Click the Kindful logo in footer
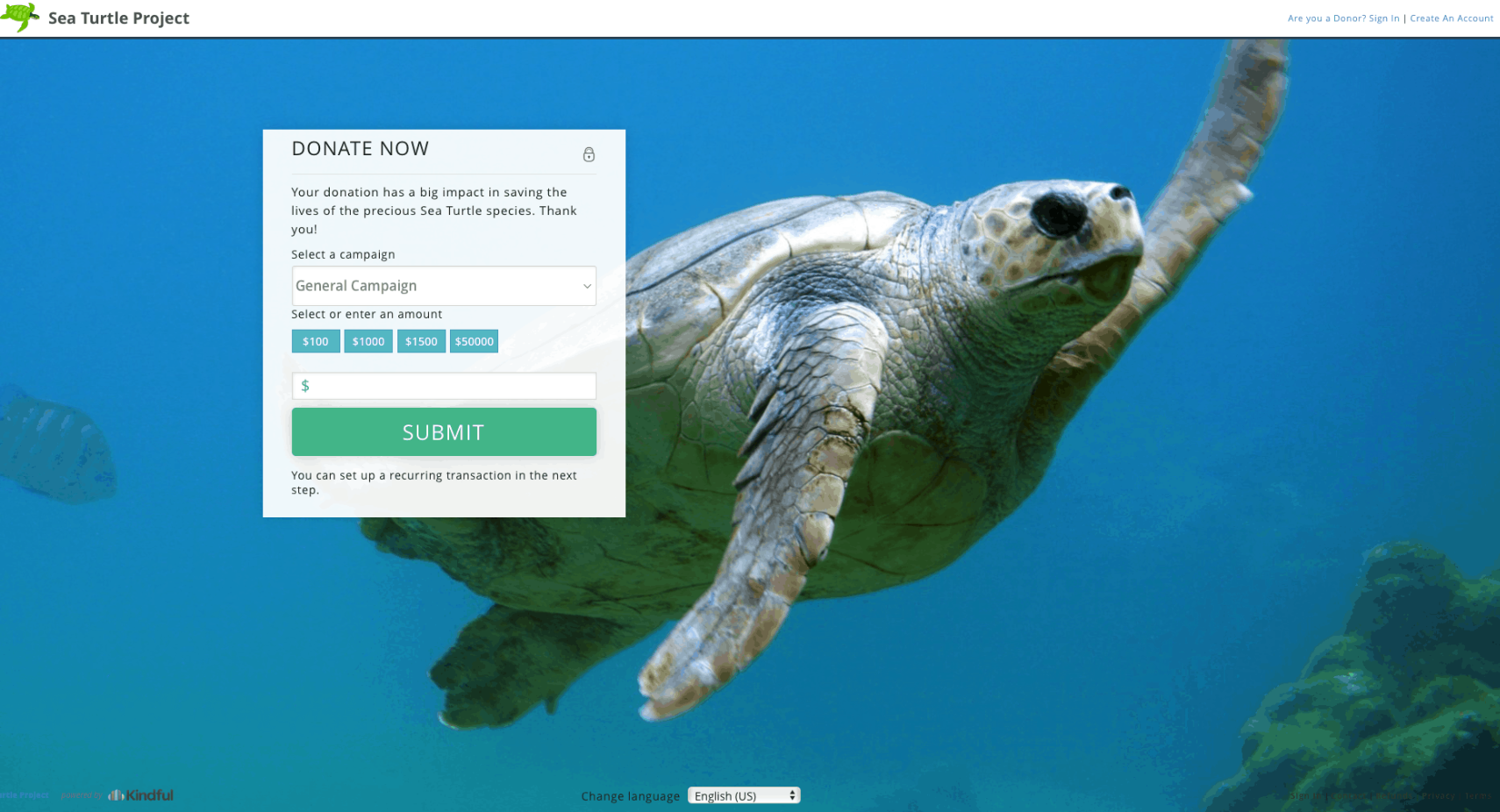1500x812 pixels. pos(140,795)
